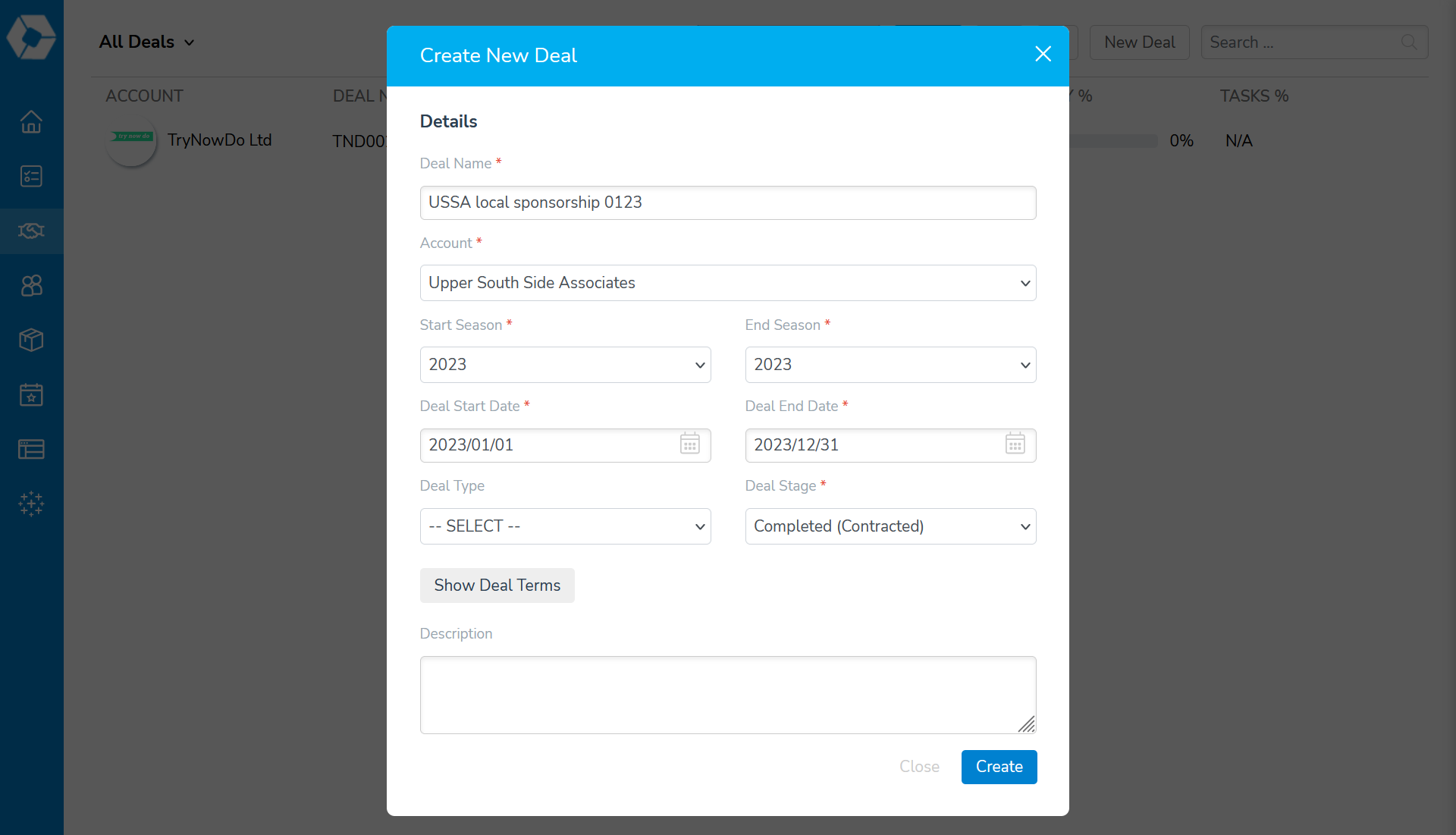
Task: Click the TryNowDo Ltd account logo
Action: (132, 140)
